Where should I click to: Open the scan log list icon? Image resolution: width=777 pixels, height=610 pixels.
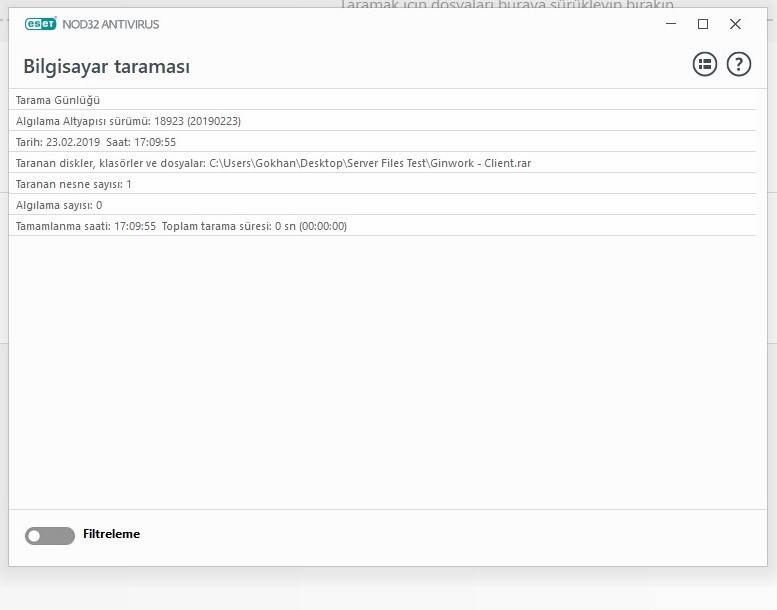click(705, 64)
